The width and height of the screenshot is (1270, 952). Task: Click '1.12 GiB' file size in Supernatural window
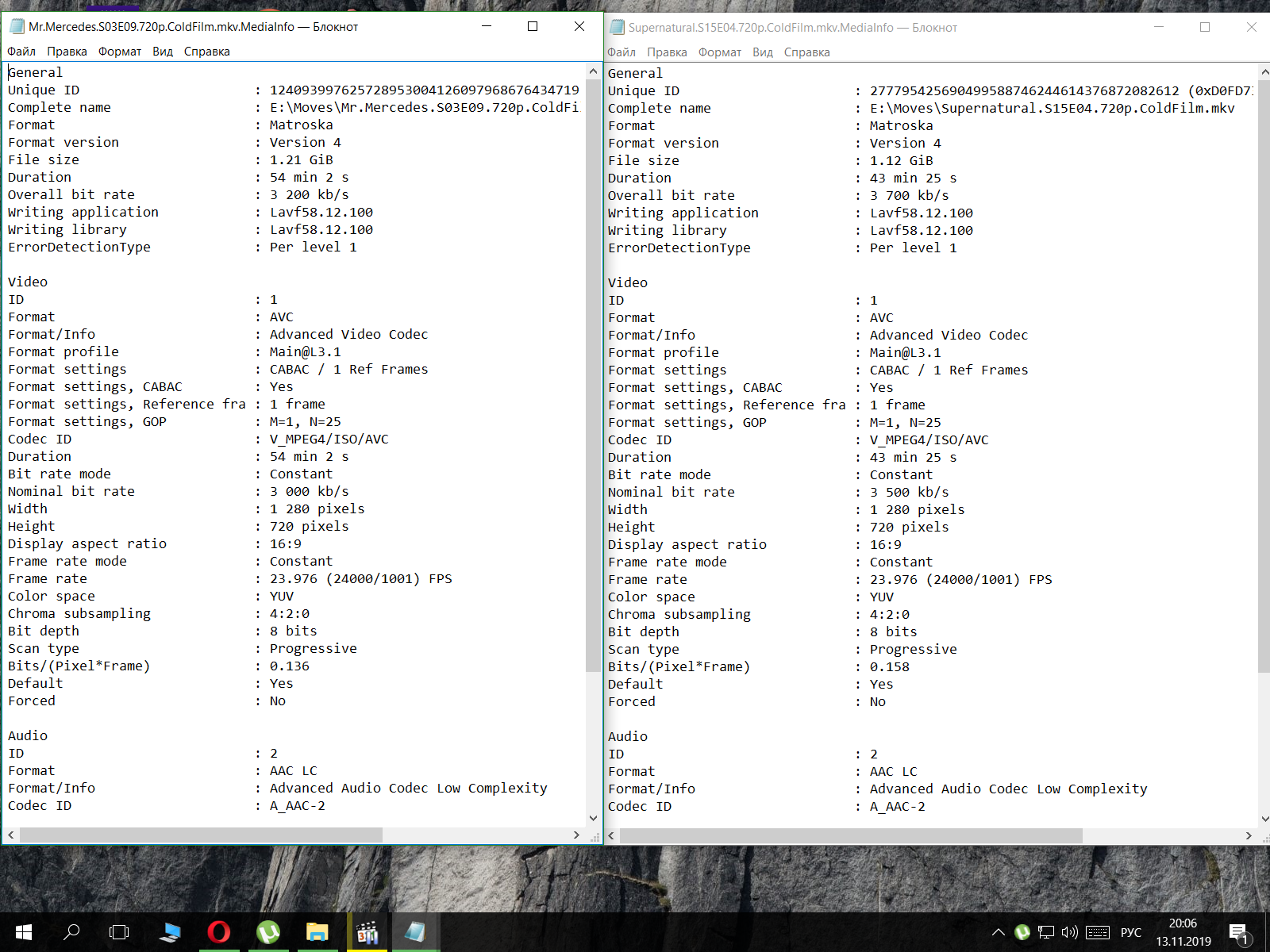point(902,160)
